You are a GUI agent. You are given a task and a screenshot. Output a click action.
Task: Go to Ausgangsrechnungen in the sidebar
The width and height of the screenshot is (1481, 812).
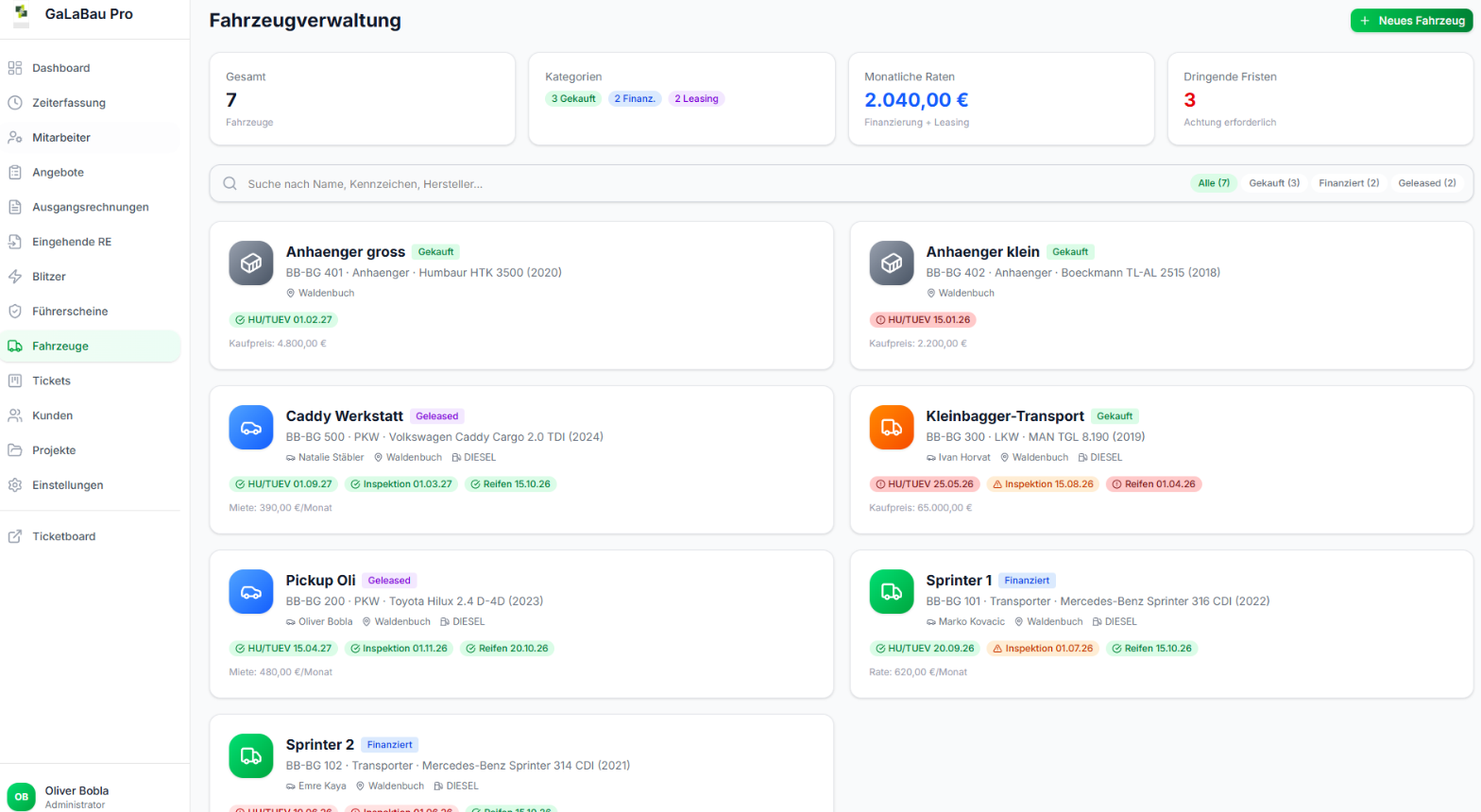(x=91, y=207)
